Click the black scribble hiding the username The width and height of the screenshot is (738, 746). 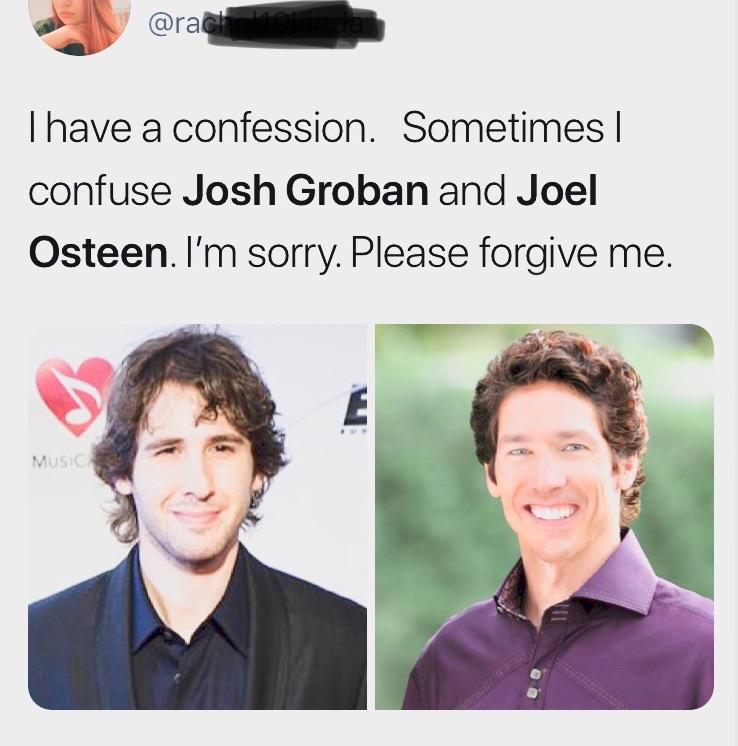tap(295, 25)
